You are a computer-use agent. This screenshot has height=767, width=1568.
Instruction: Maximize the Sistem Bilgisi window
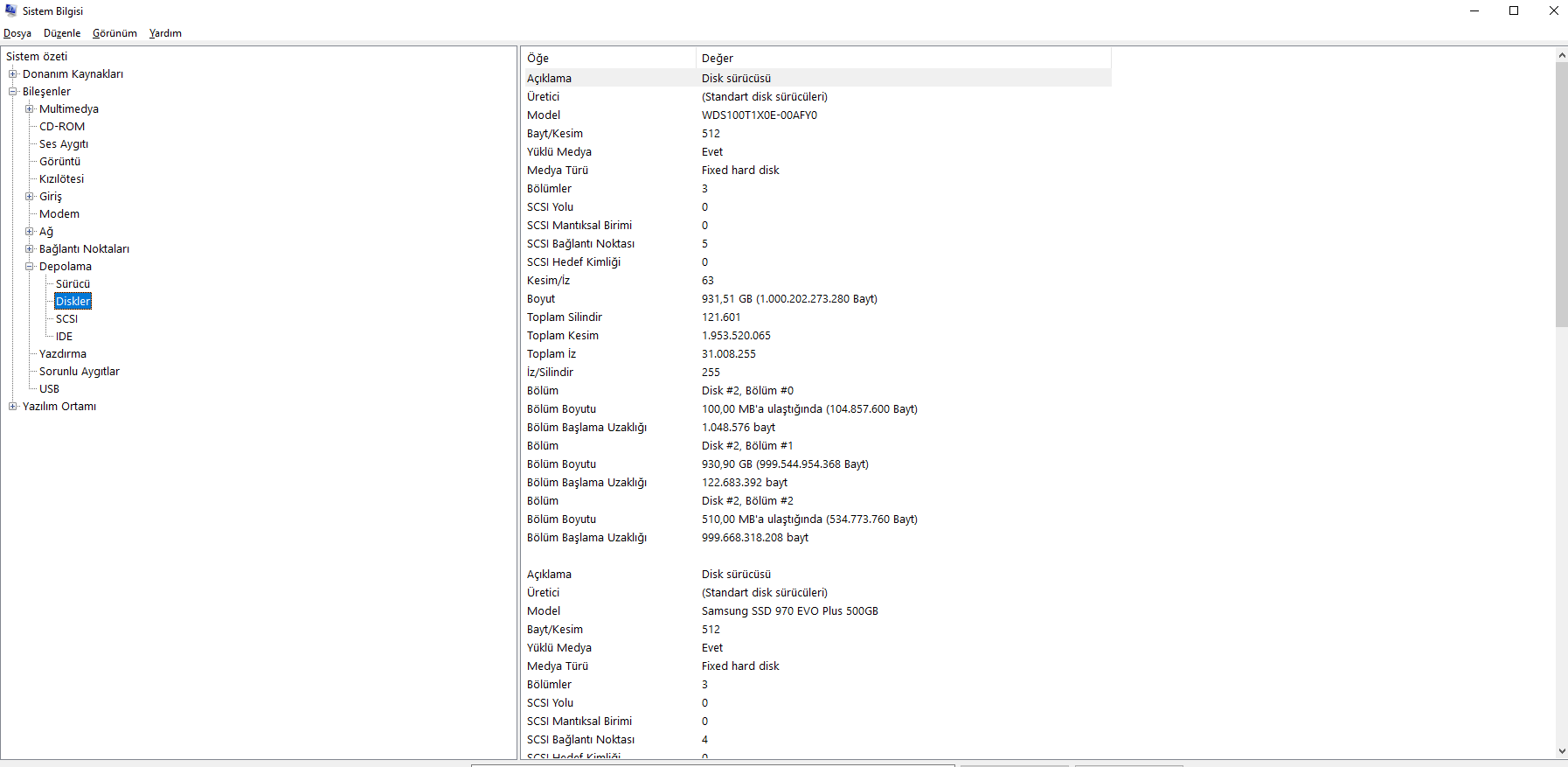click(1514, 10)
